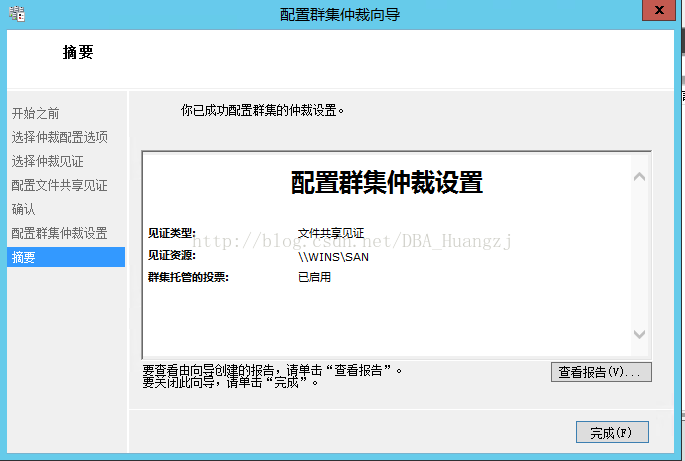Click the 群集托管的投票: label
685x461 pixels.
(188, 277)
